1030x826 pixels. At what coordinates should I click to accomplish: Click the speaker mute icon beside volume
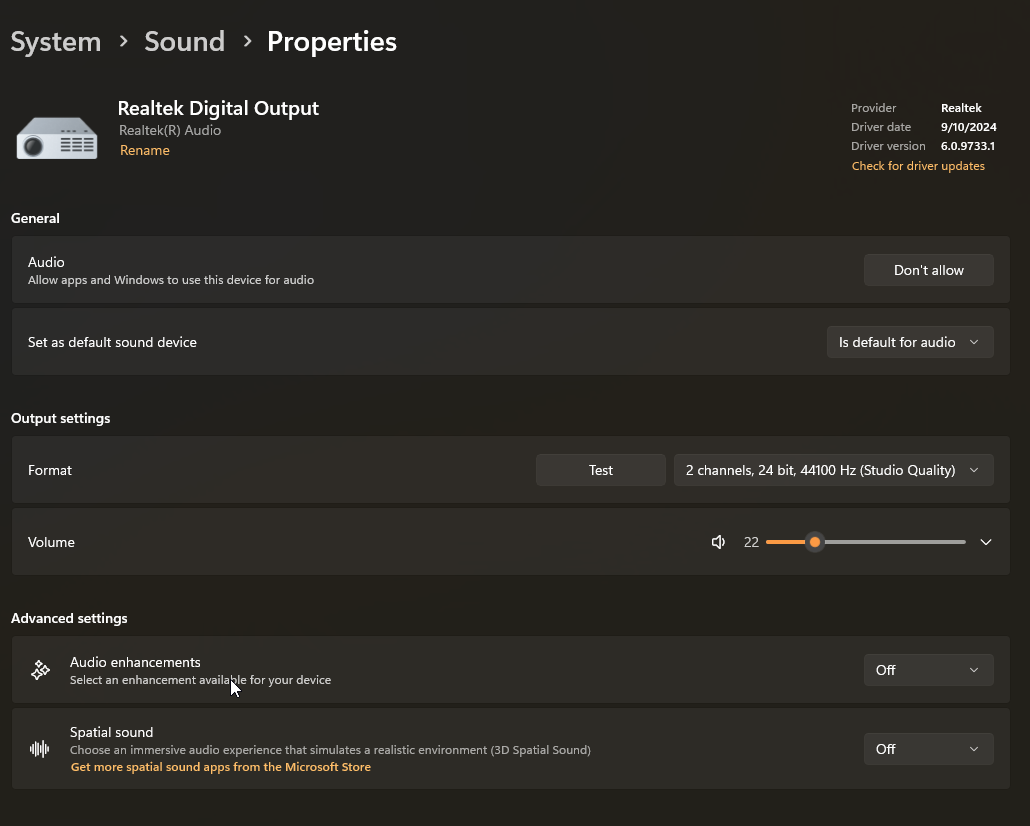tap(718, 542)
